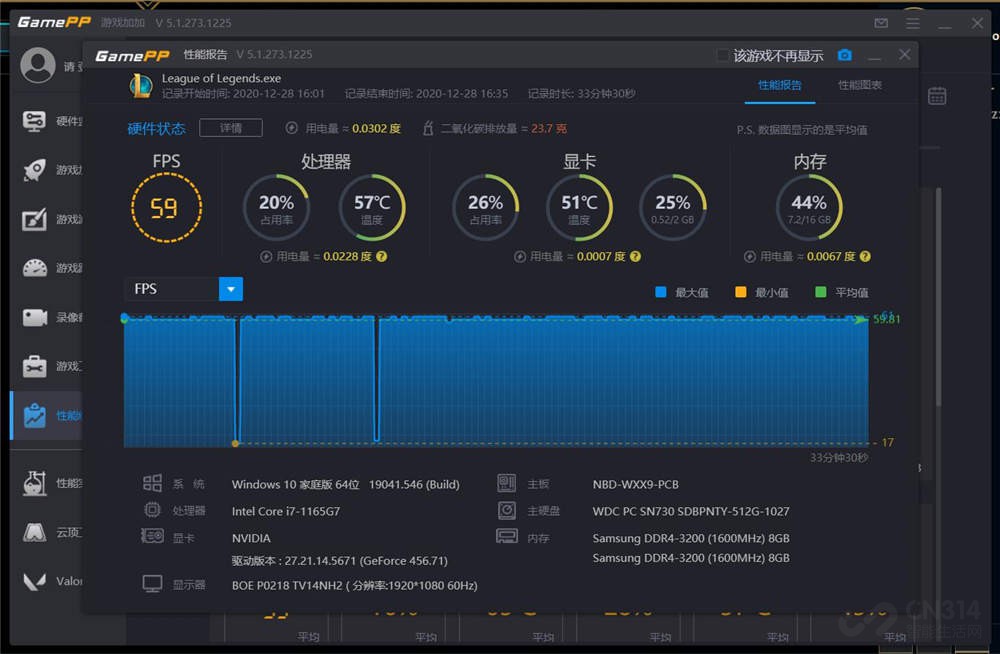Click the NBD-WXX9-PCB motherboard text
This screenshot has width=1000, height=654.
click(635, 484)
